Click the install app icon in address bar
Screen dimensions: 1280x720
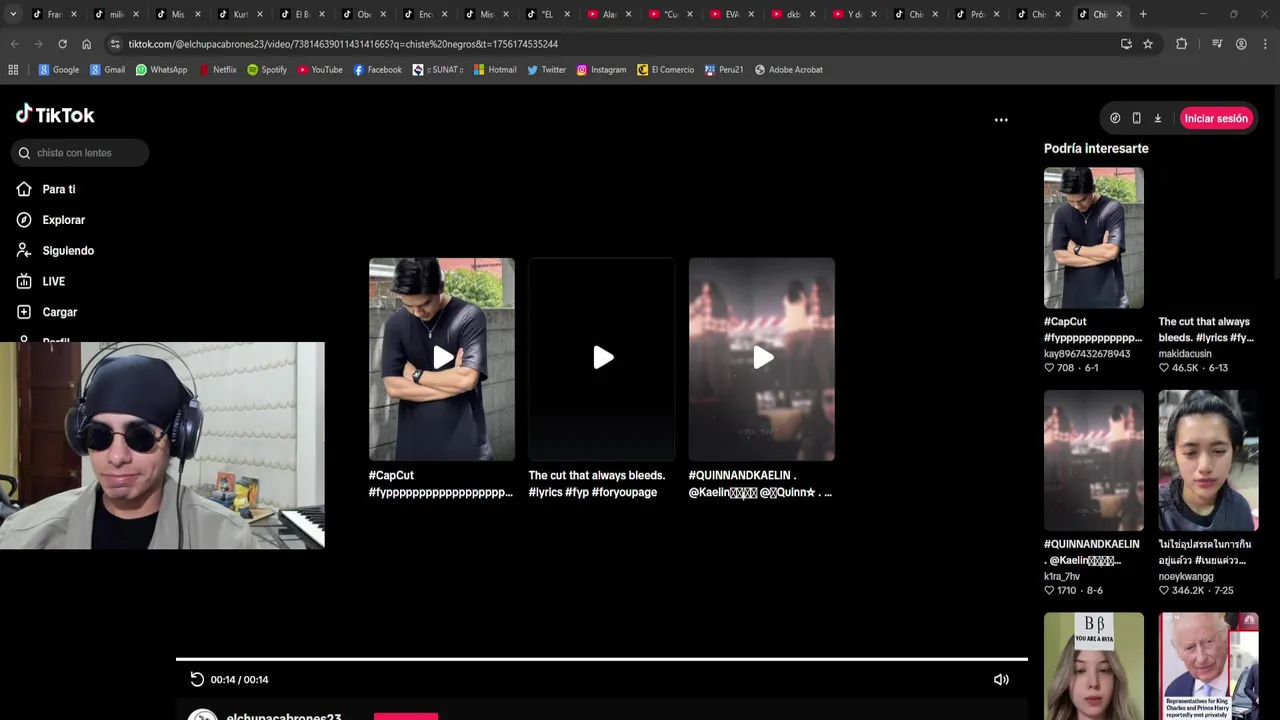click(1126, 44)
